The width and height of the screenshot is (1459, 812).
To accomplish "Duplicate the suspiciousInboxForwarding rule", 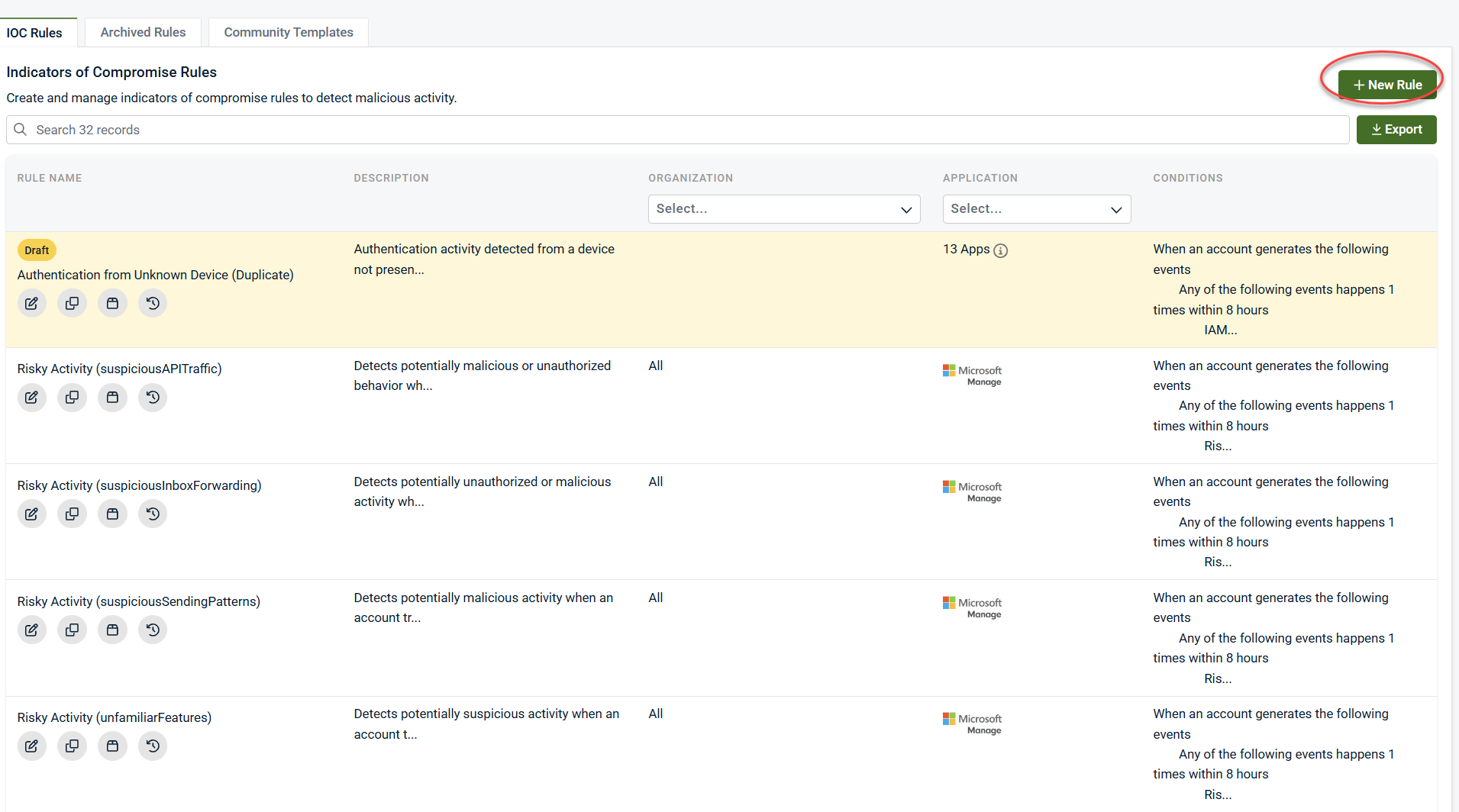I will pos(72,514).
